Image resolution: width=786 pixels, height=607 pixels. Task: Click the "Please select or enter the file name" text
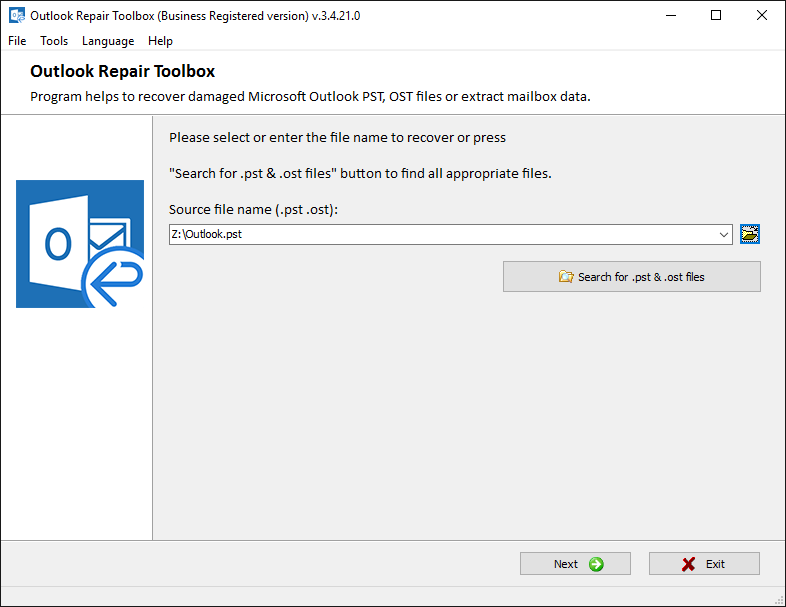pyautogui.click(x=337, y=137)
